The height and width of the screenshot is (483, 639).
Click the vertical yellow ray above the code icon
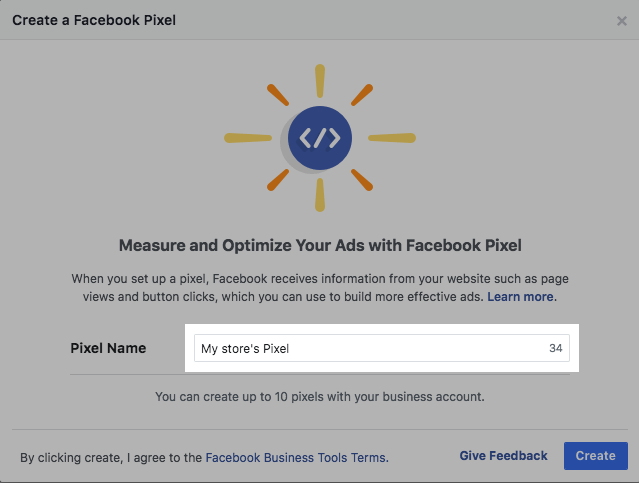320,82
